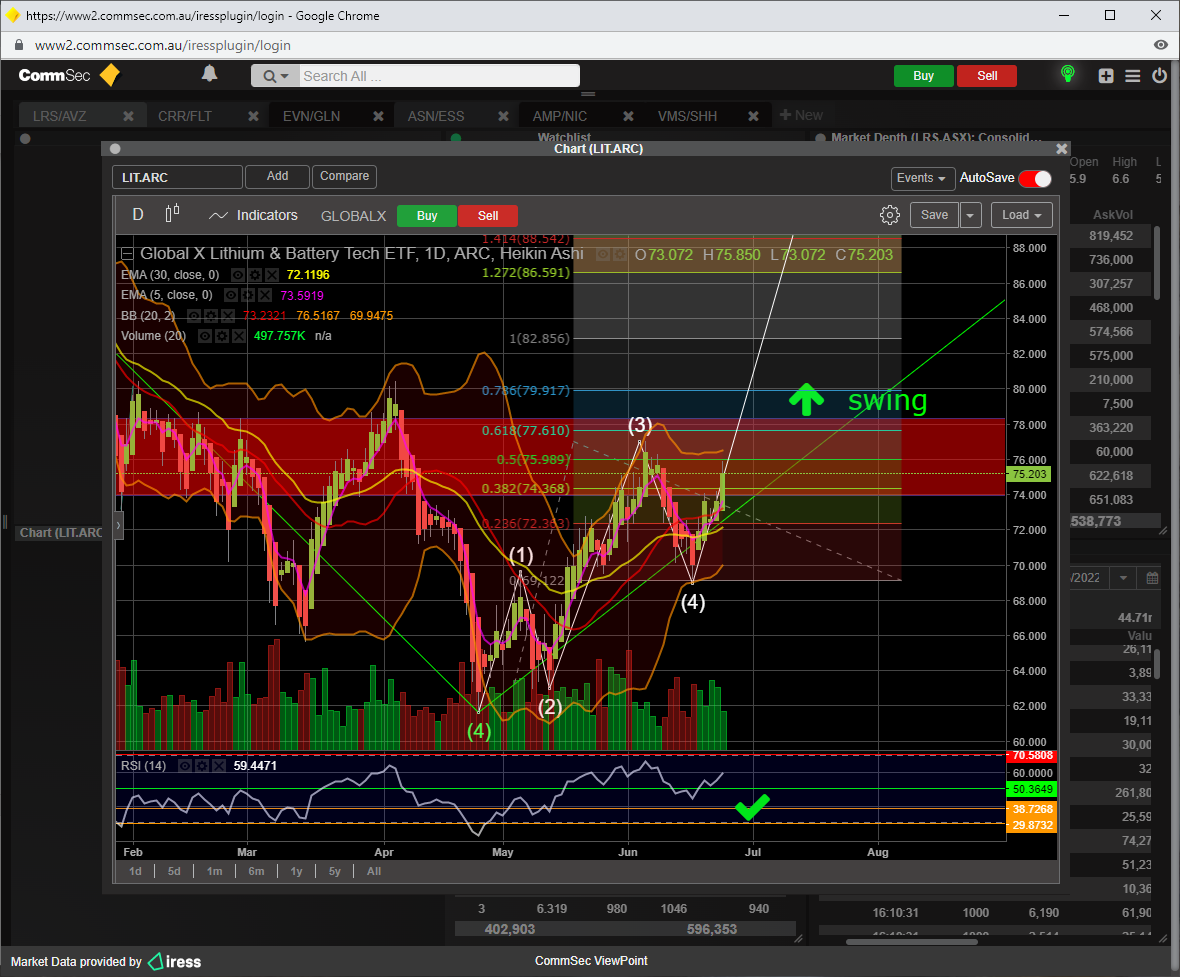
Task: Open the hamburger main menu icon
Action: click(x=1133, y=76)
